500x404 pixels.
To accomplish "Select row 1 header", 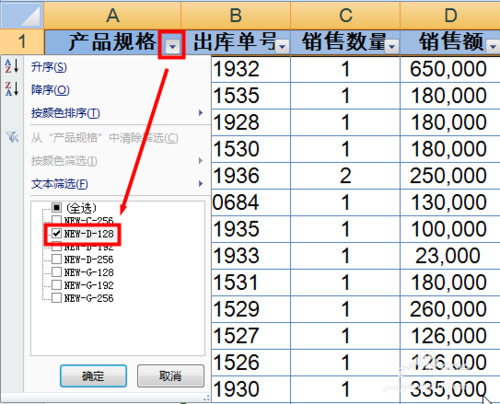I will pyautogui.click(x=22, y=42).
